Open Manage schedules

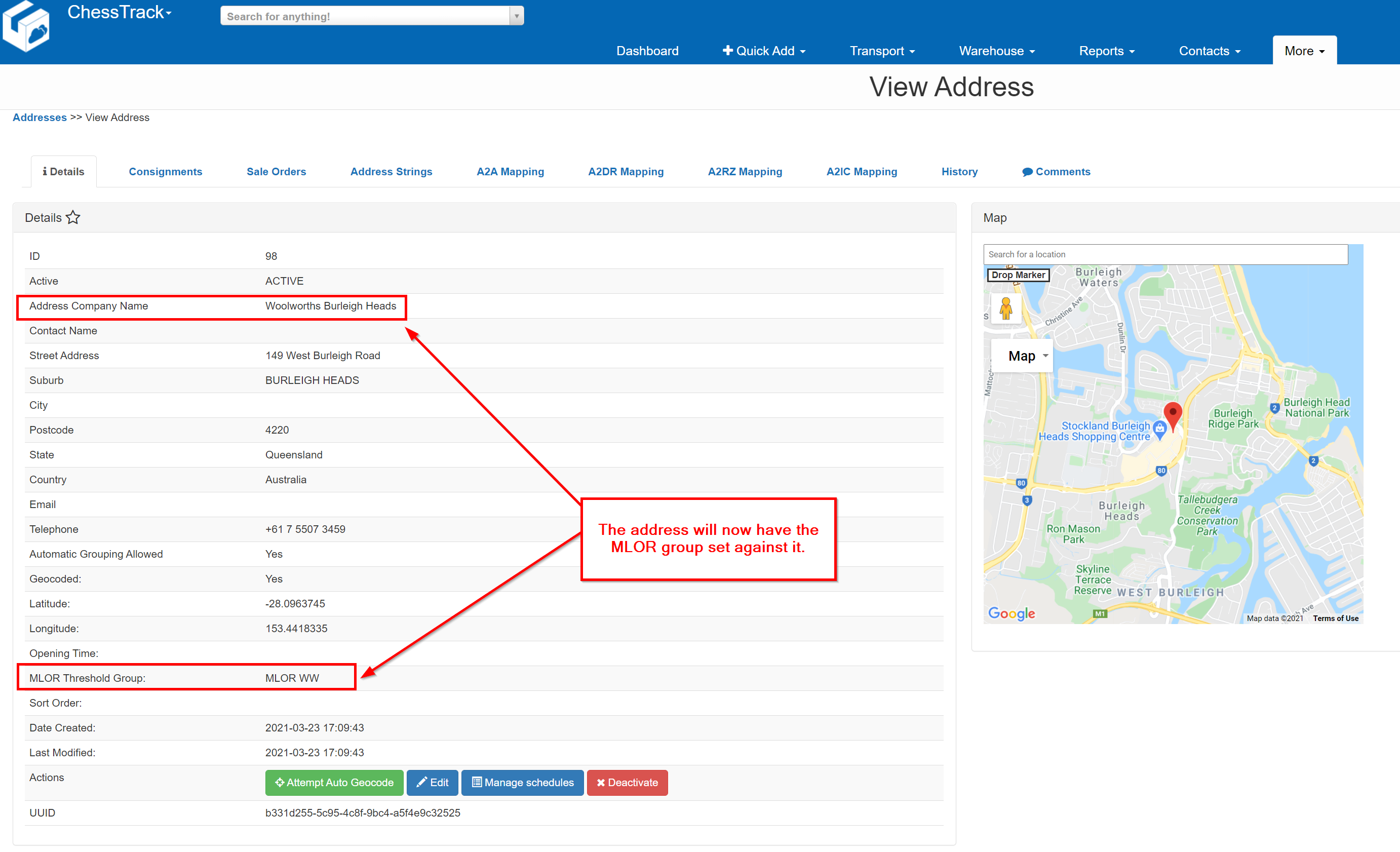pos(522,783)
